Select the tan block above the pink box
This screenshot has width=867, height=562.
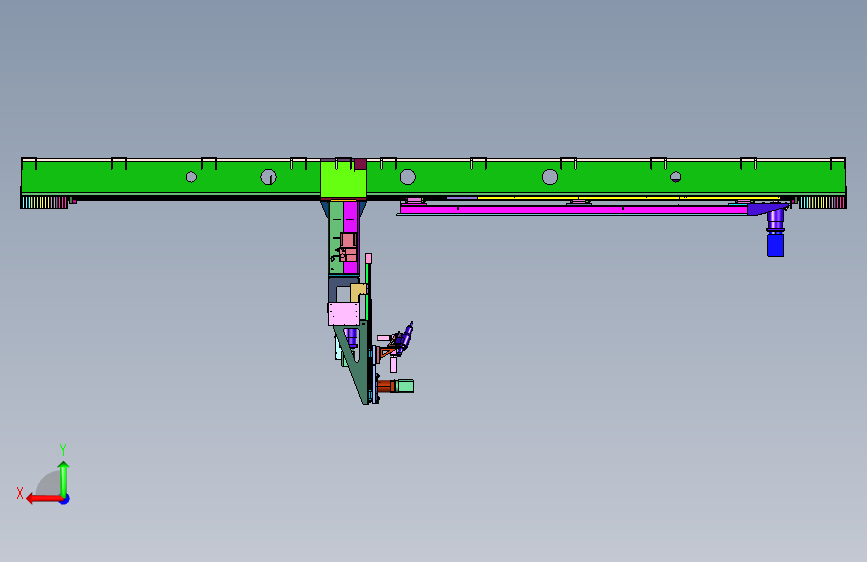[358, 292]
